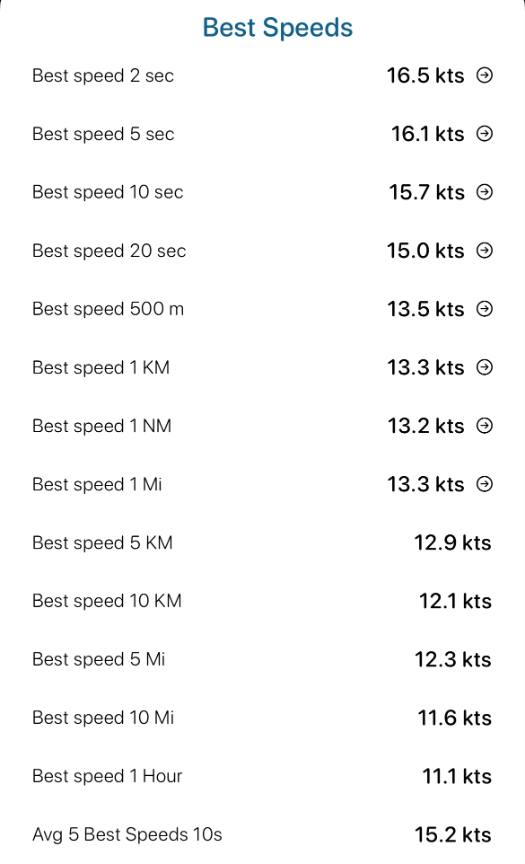The width and height of the screenshot is (525, 864).
Task: Click the 13.5 kts speed value
Action: [x=426, y=309]
